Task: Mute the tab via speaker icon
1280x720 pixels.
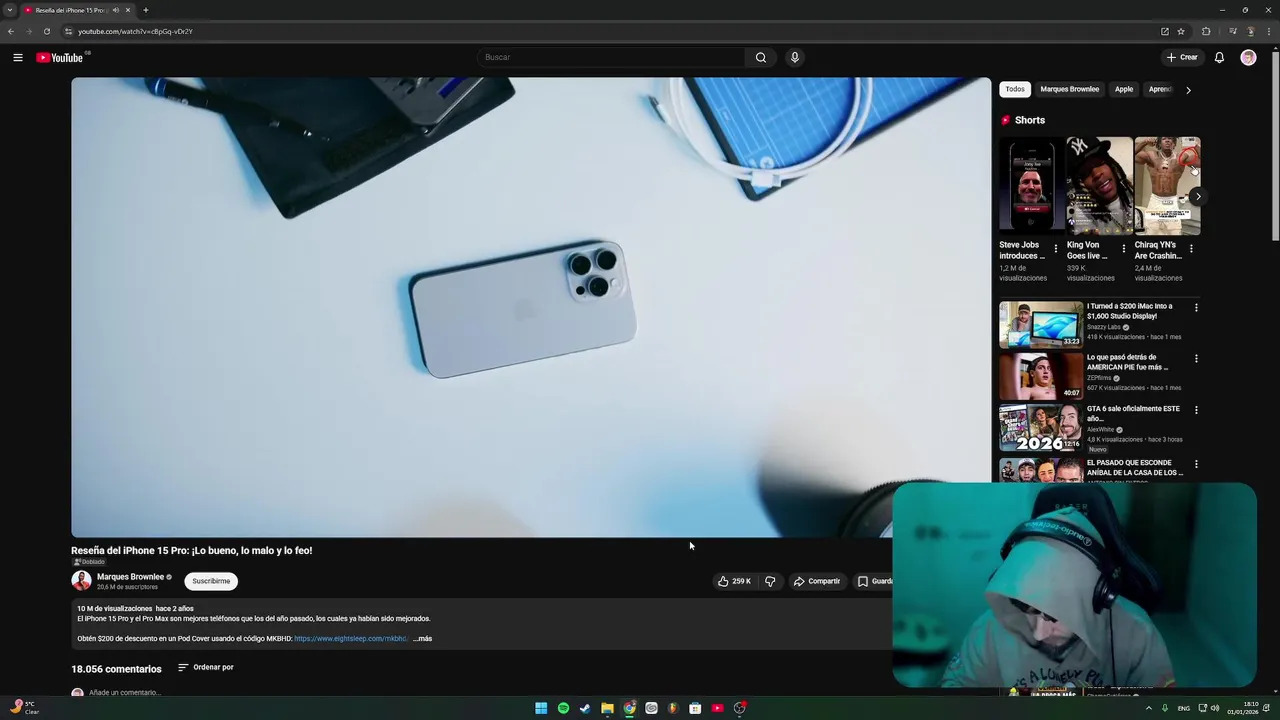Action: 116,10
